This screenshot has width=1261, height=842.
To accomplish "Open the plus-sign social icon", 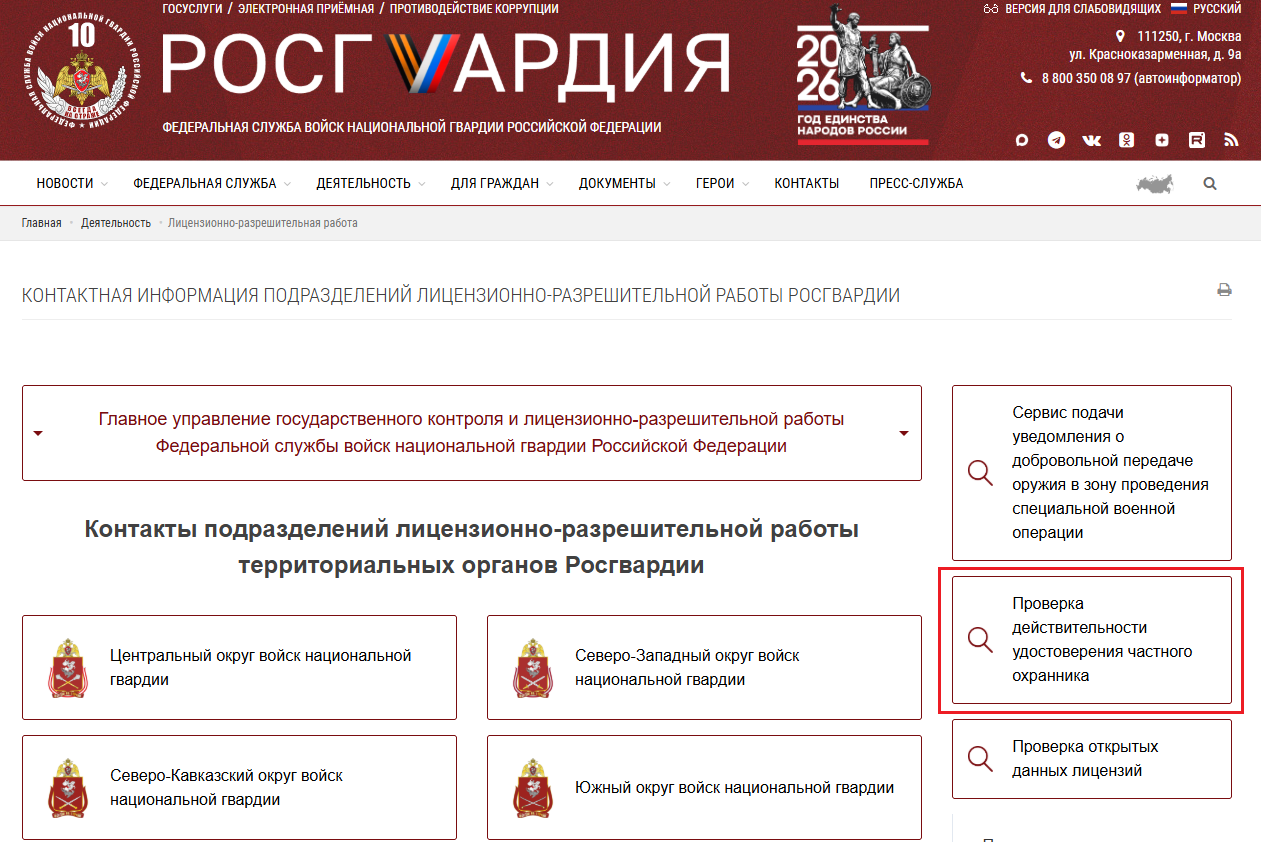I will pyautogui.click(x=1161, y=141).
